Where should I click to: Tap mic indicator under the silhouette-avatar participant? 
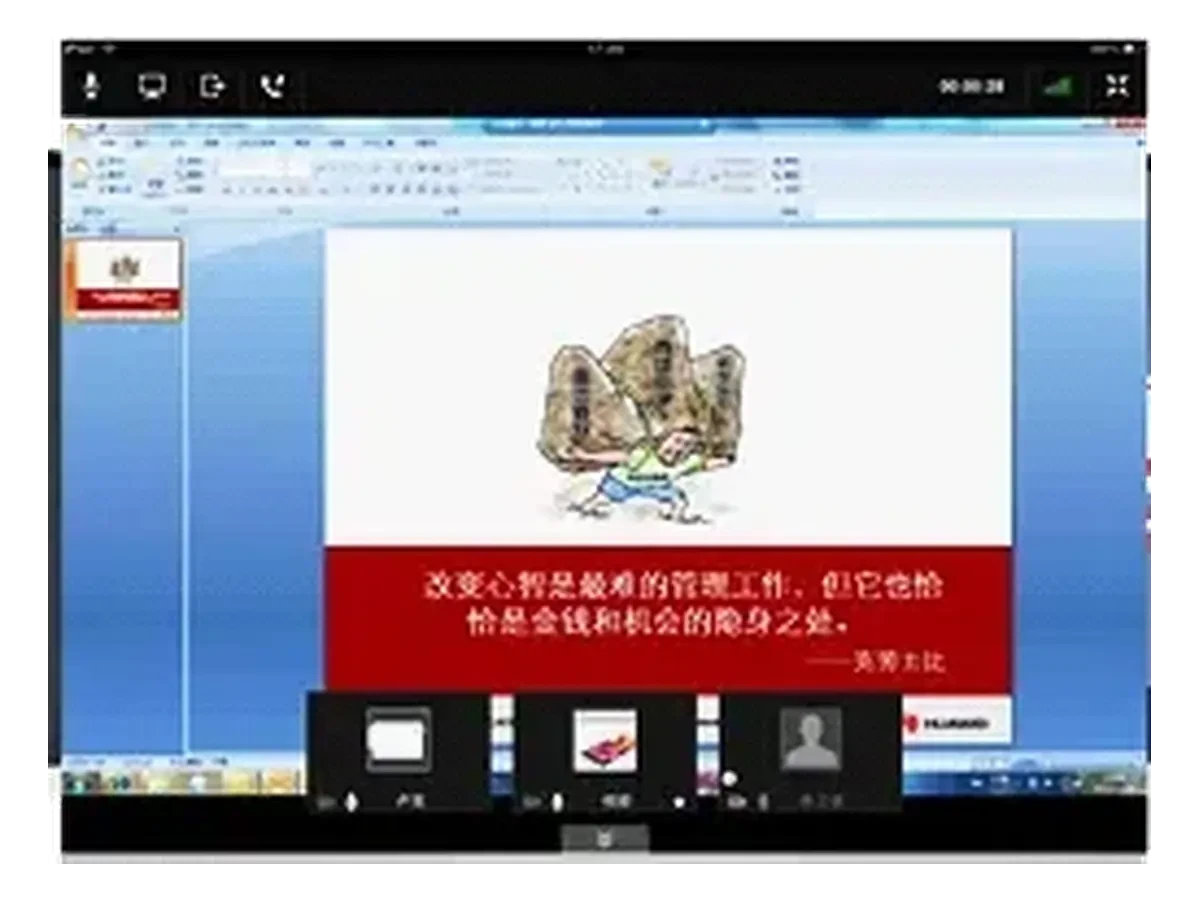(763, 802)
